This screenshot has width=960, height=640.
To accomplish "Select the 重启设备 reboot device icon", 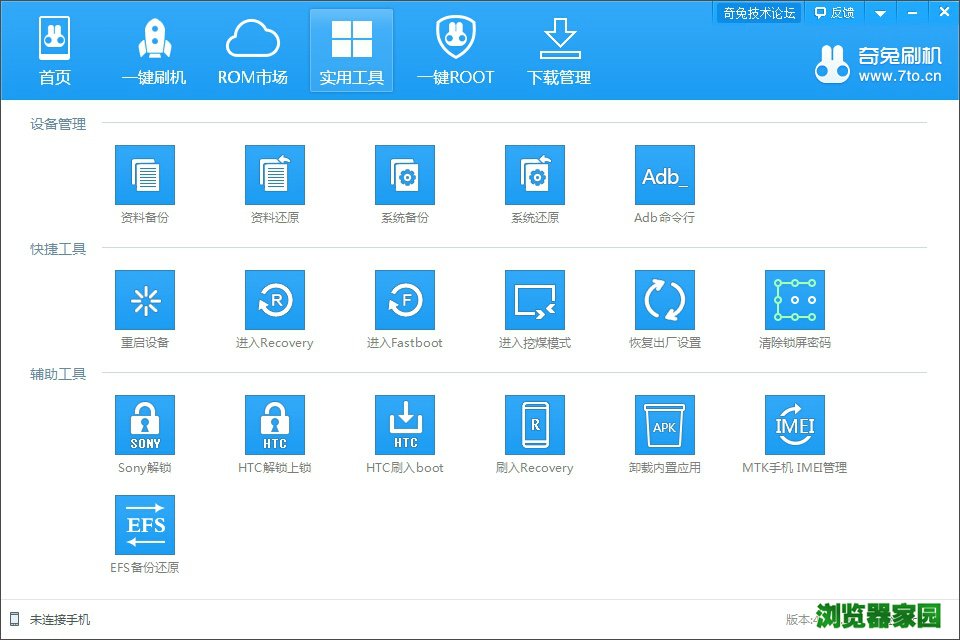I will pyautogui.click(x=145, y=300).
